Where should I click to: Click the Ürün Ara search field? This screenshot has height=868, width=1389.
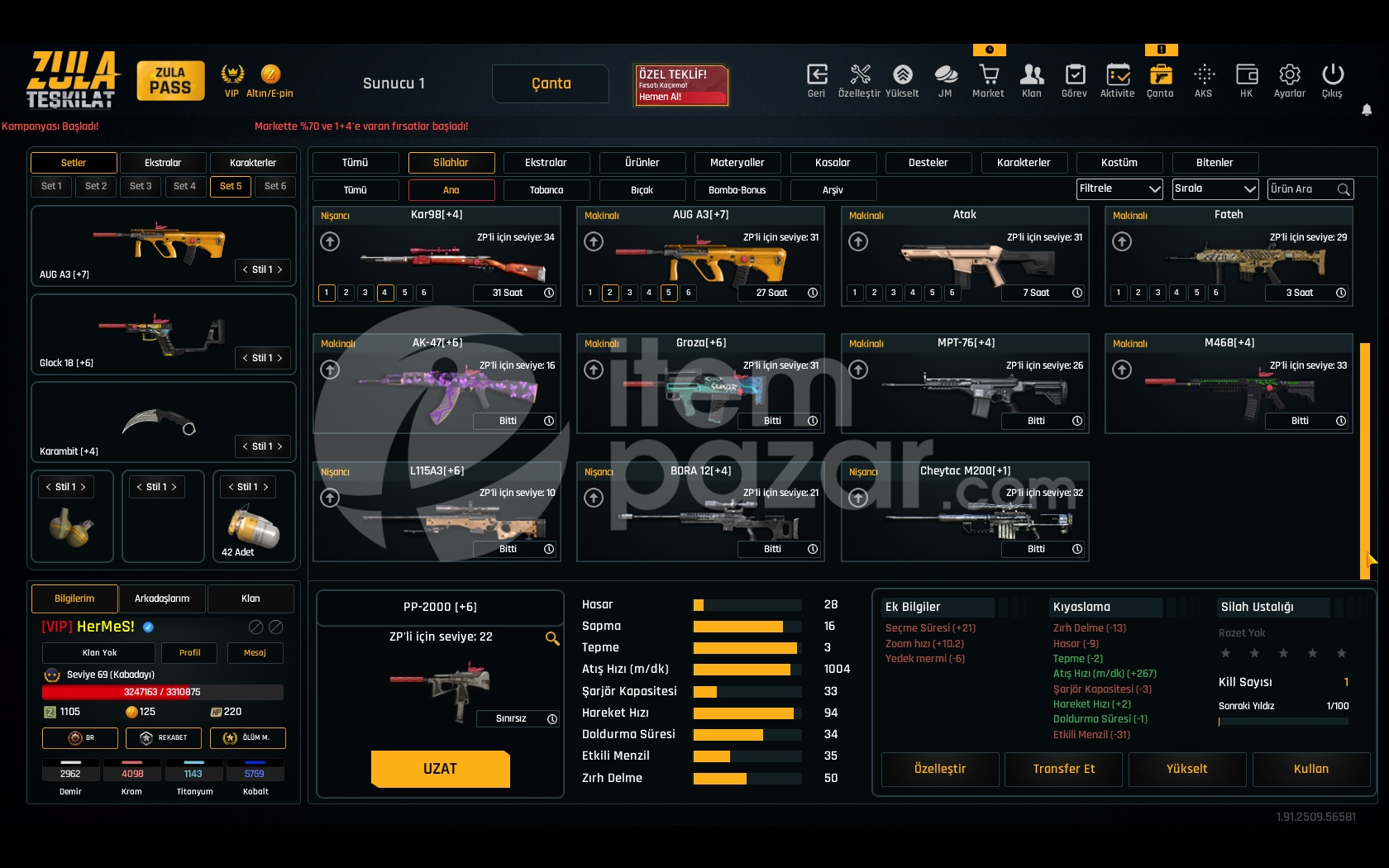click(1311, 189)
